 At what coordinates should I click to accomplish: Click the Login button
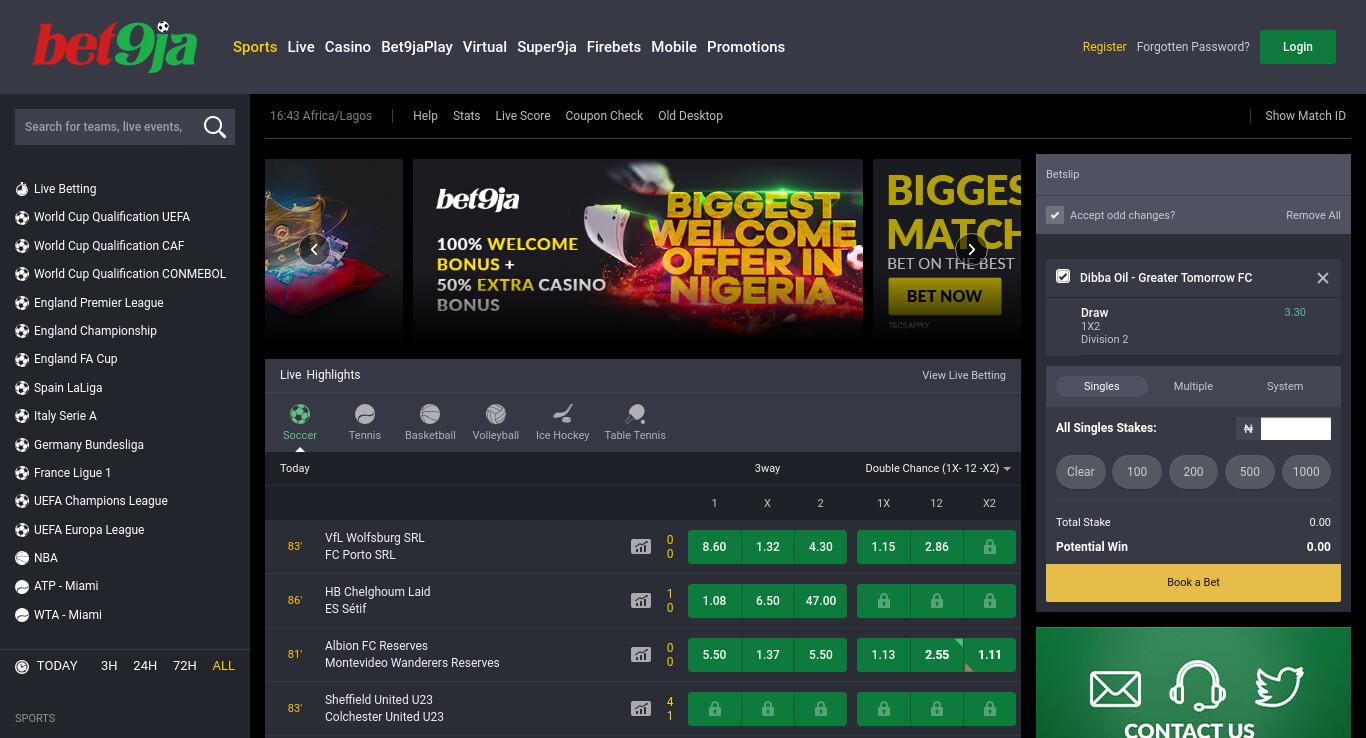[x=1298, y=47]
